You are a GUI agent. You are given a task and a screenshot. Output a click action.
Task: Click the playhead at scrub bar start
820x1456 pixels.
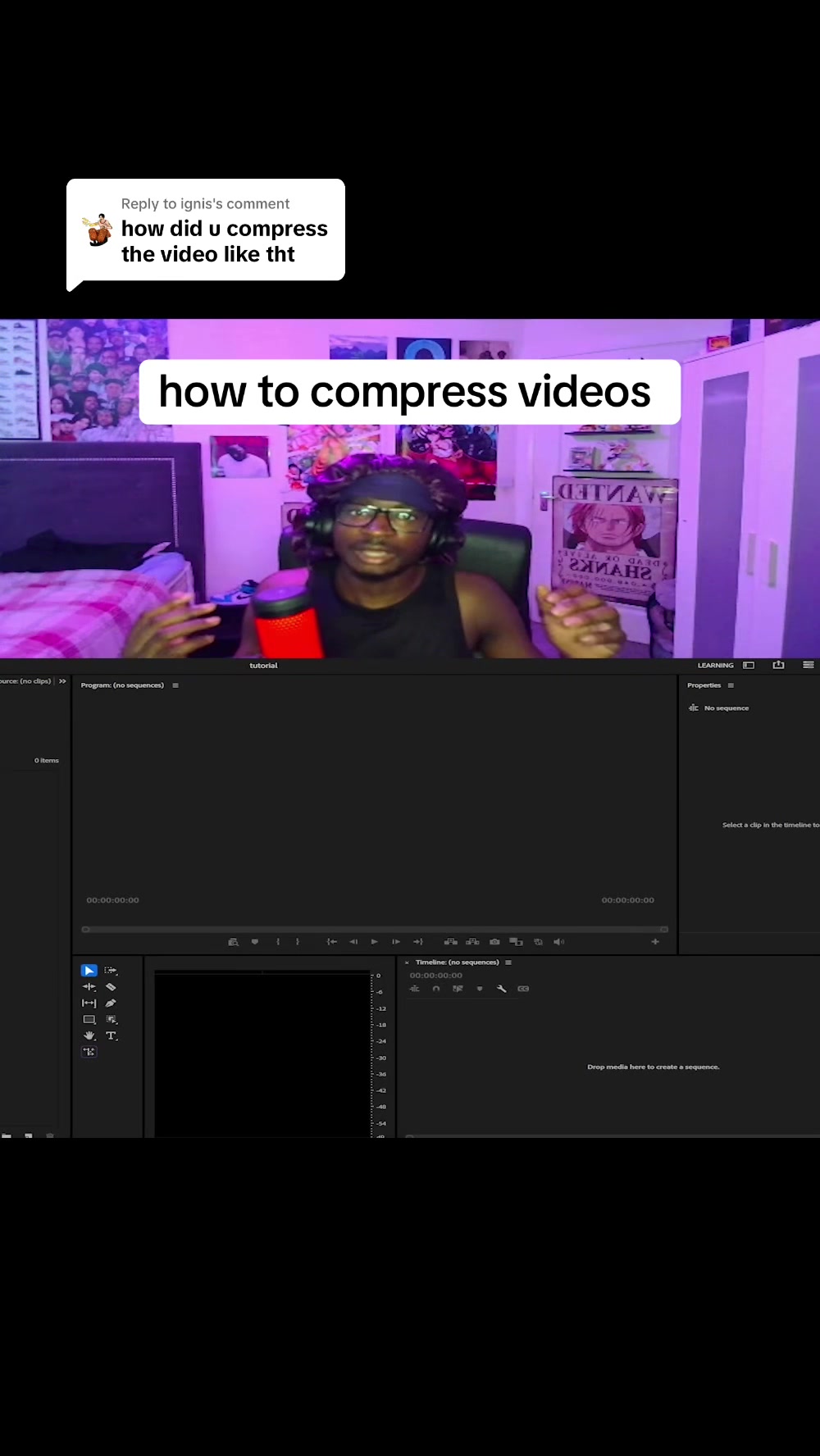pos(85,929)
